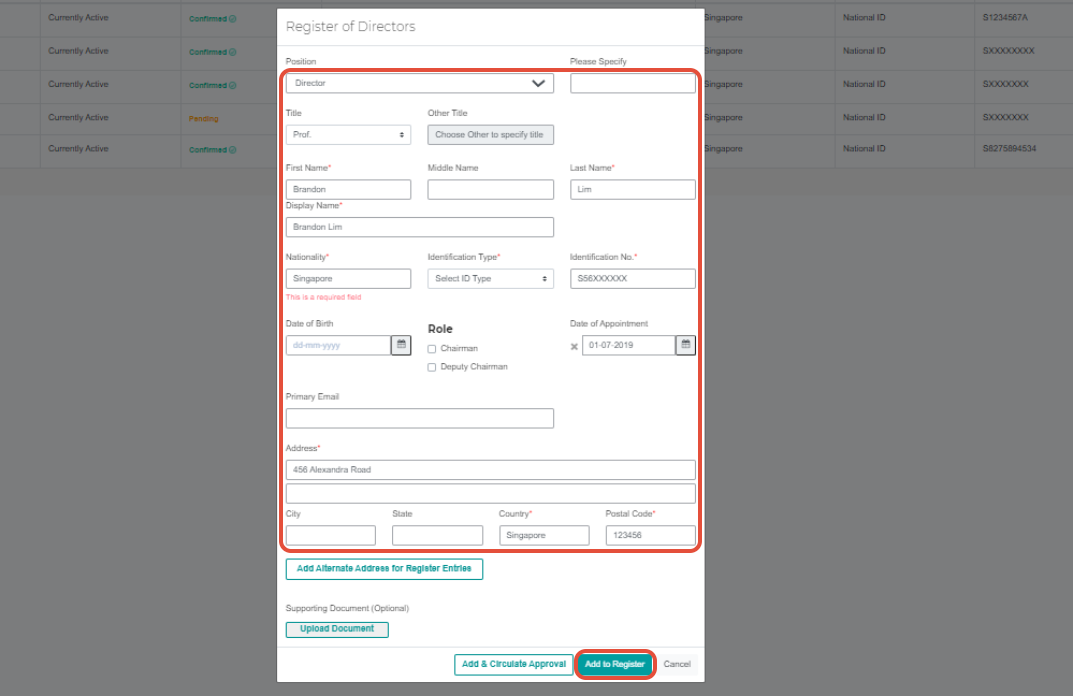This screenshot has width=1073, height=696.
Task: Check the Chairman role checkbox
Action: pyautogui.click(x=431, y=347)
